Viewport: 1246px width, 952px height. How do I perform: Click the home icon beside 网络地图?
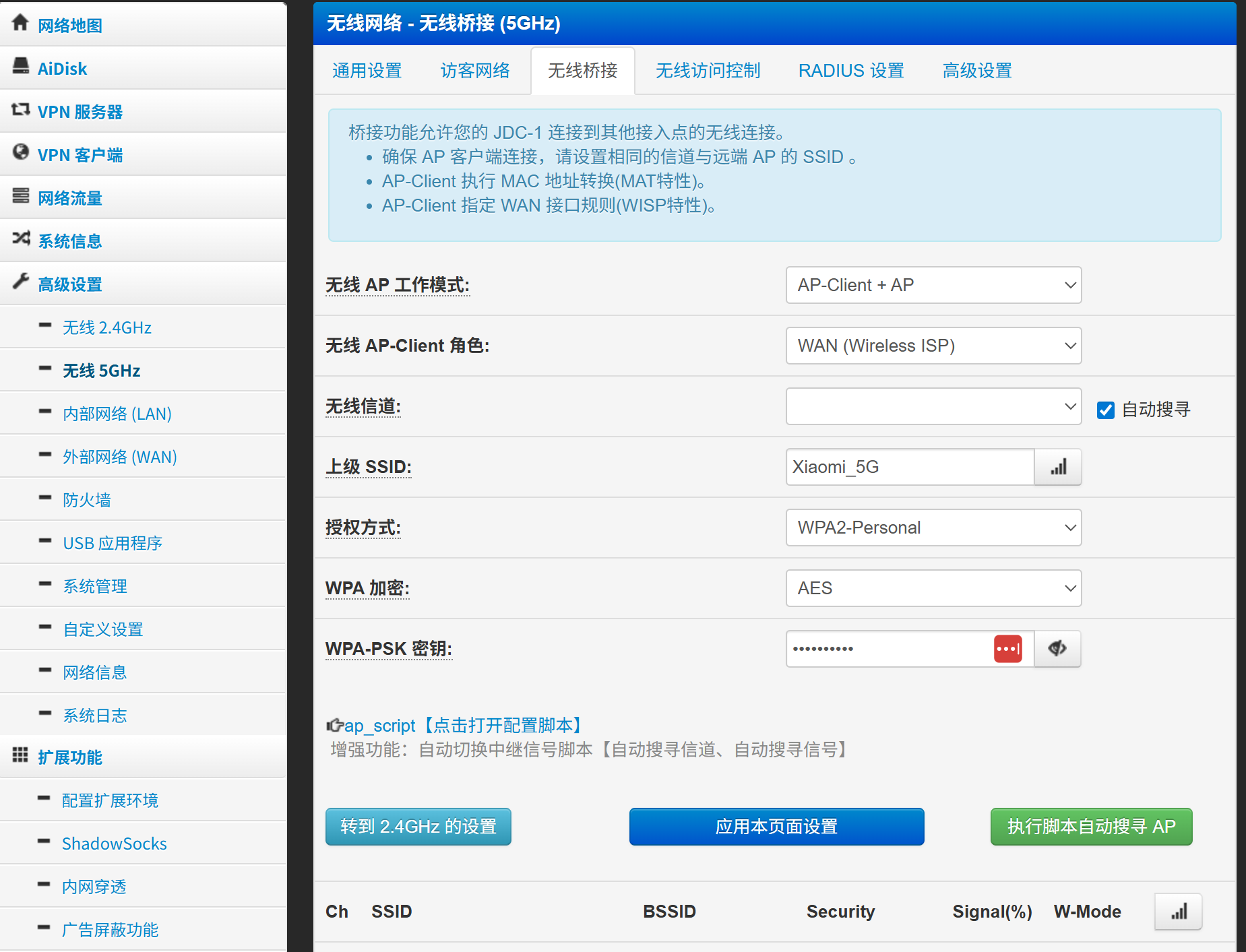click(x=20, y=23)
